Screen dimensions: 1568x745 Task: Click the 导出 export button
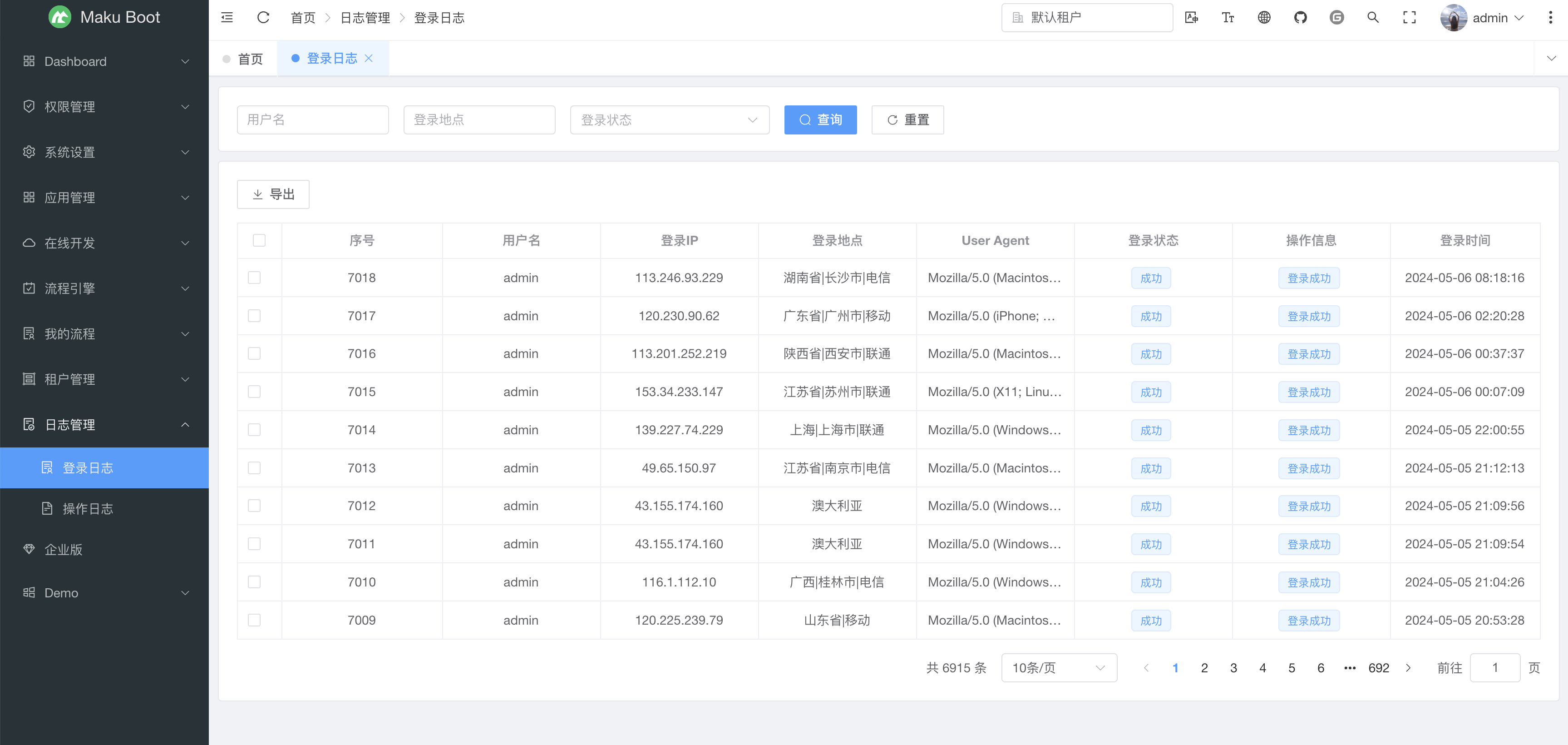(273, 194)
